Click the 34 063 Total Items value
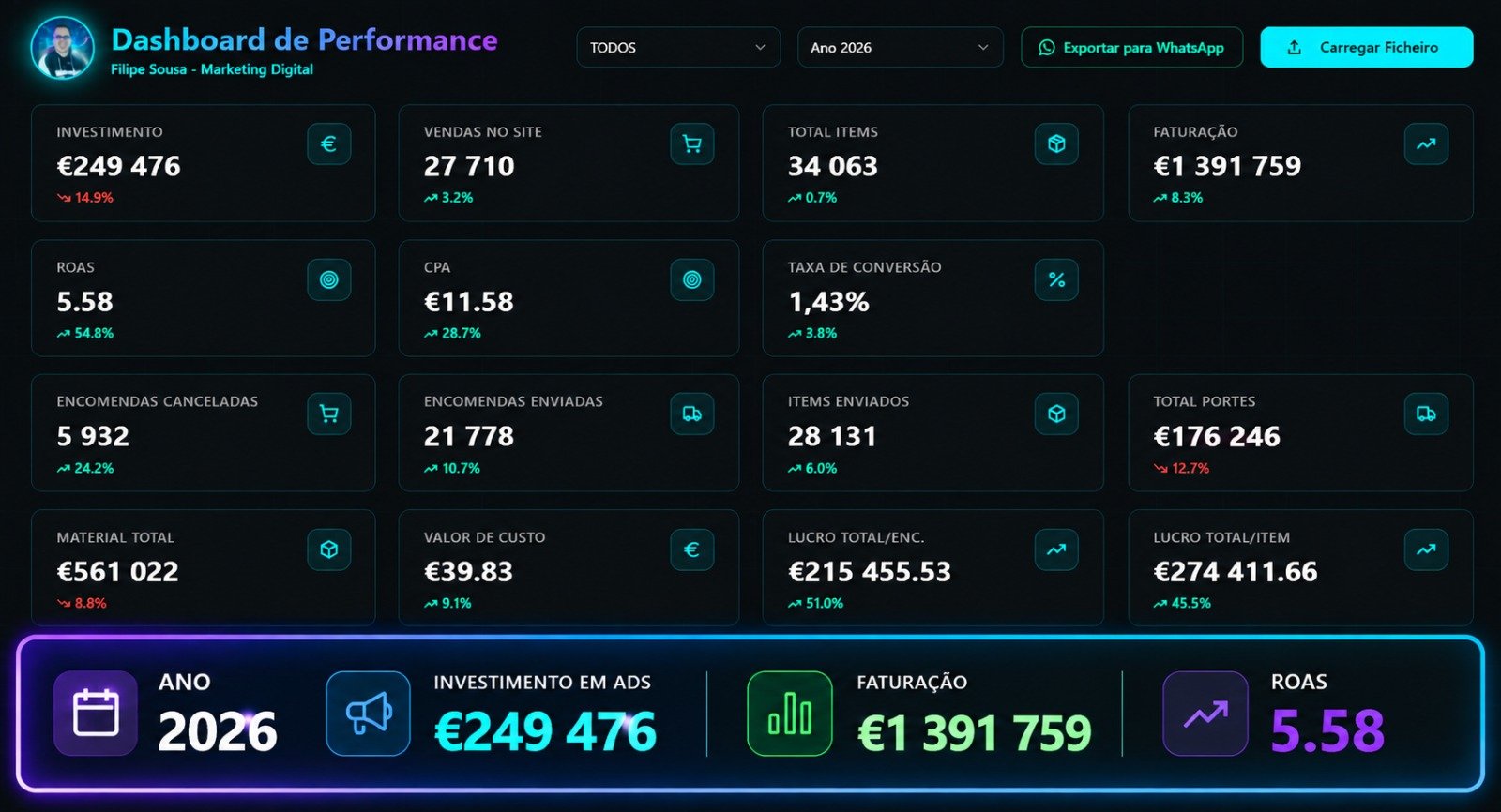The width and height of the screenshot is (1501, 812). click(833, 166)
